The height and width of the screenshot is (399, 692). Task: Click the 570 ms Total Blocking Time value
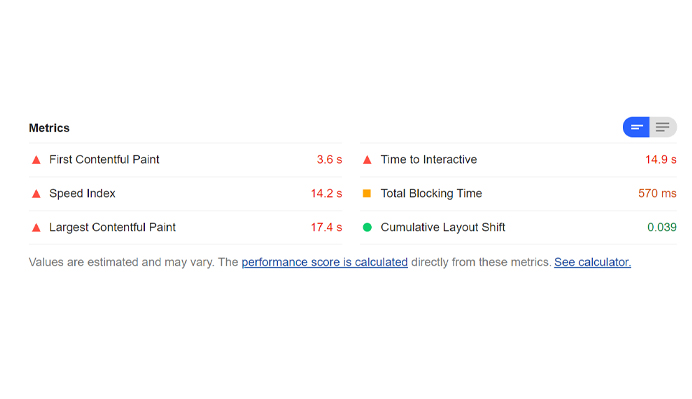[657, 193]
